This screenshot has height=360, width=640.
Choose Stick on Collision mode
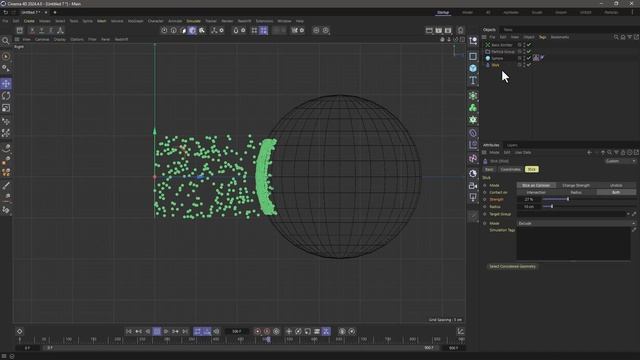tap(536, 185)
